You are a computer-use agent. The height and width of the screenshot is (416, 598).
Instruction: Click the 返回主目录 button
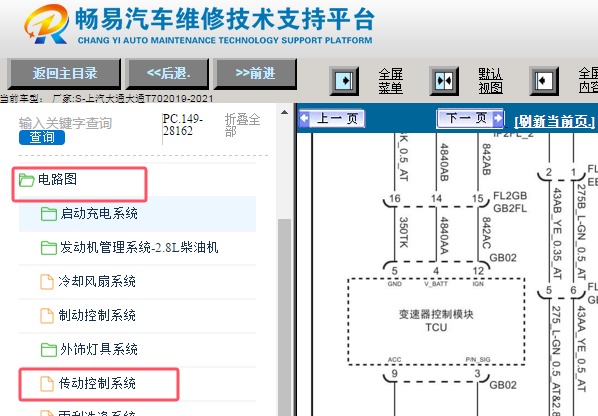tap(64, 73)
